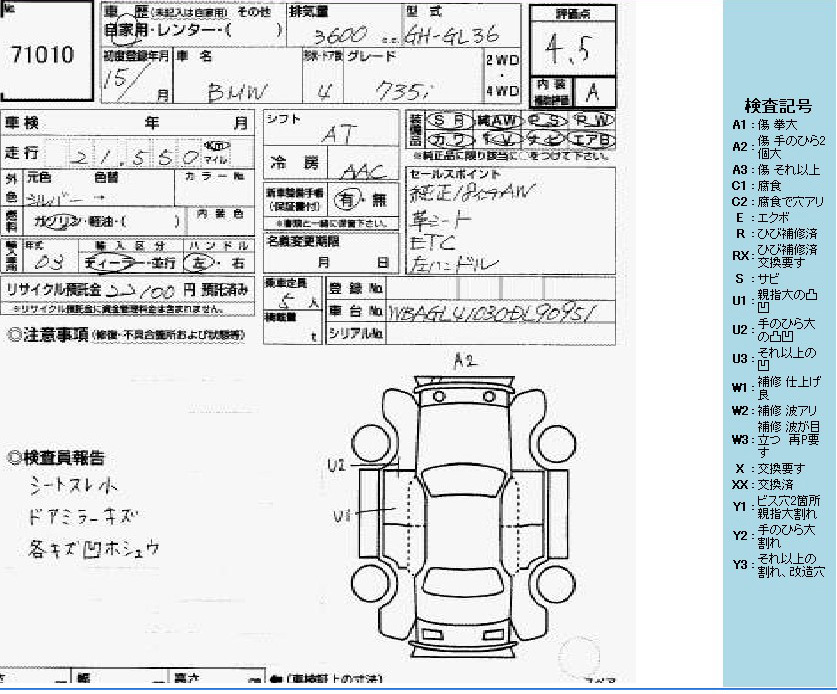Select legend entry W2 補修 波アリ
837x694 pixels.
point(775,411)
